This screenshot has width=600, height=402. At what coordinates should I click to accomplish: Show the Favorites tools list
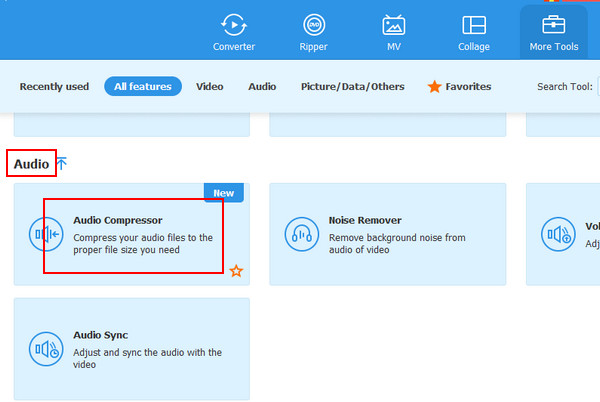click(x=460, y=87)
